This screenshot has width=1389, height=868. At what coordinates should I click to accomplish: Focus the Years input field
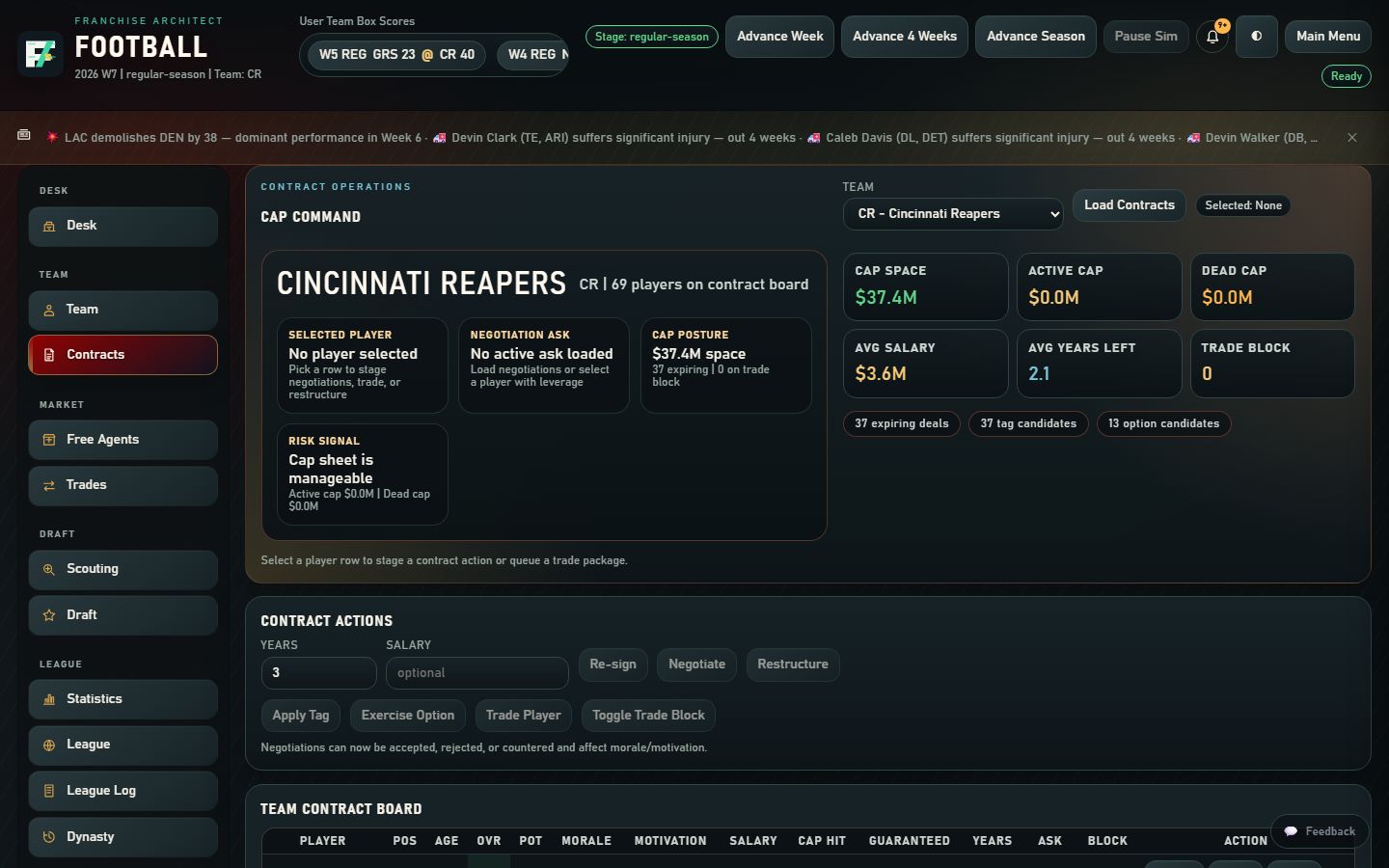coord(318,673)
